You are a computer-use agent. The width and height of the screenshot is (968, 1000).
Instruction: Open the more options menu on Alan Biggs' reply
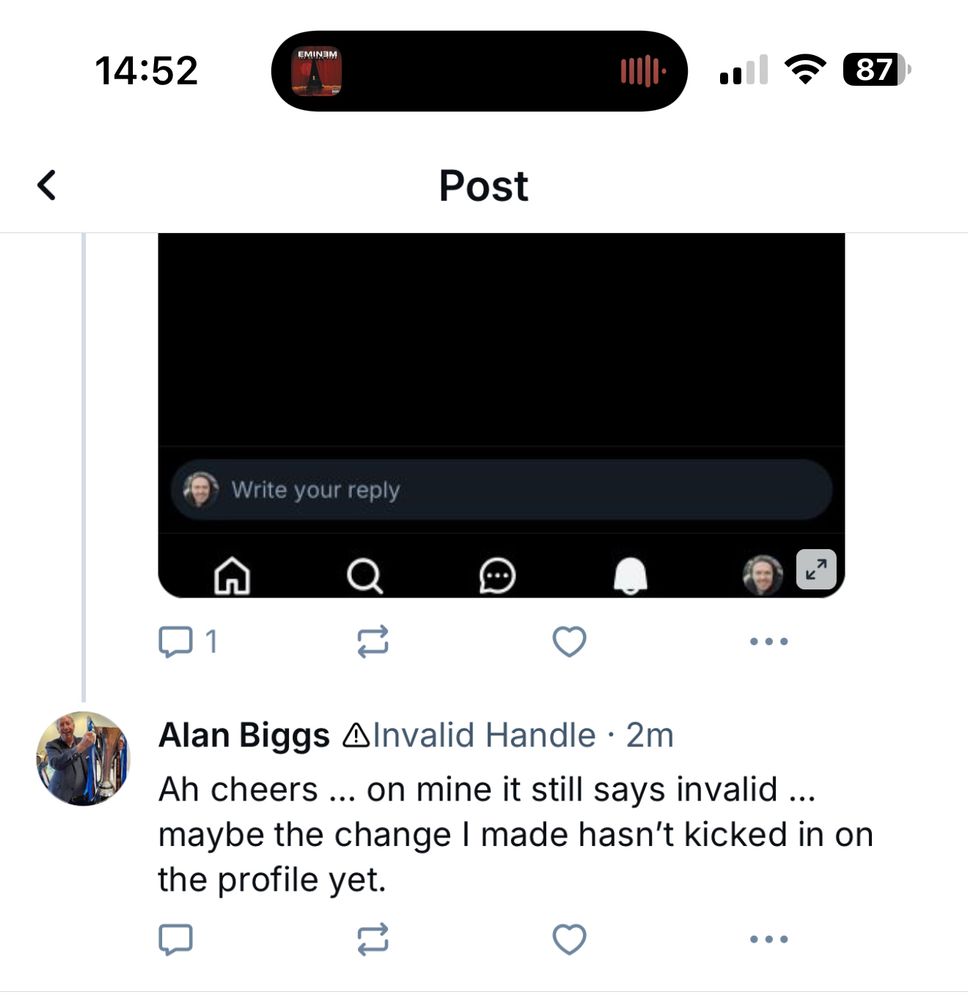767,938
